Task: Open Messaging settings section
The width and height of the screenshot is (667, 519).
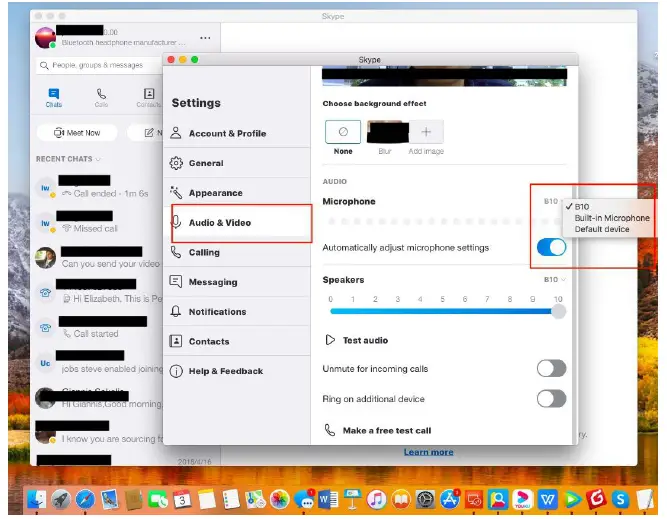Action: point(237,282)
